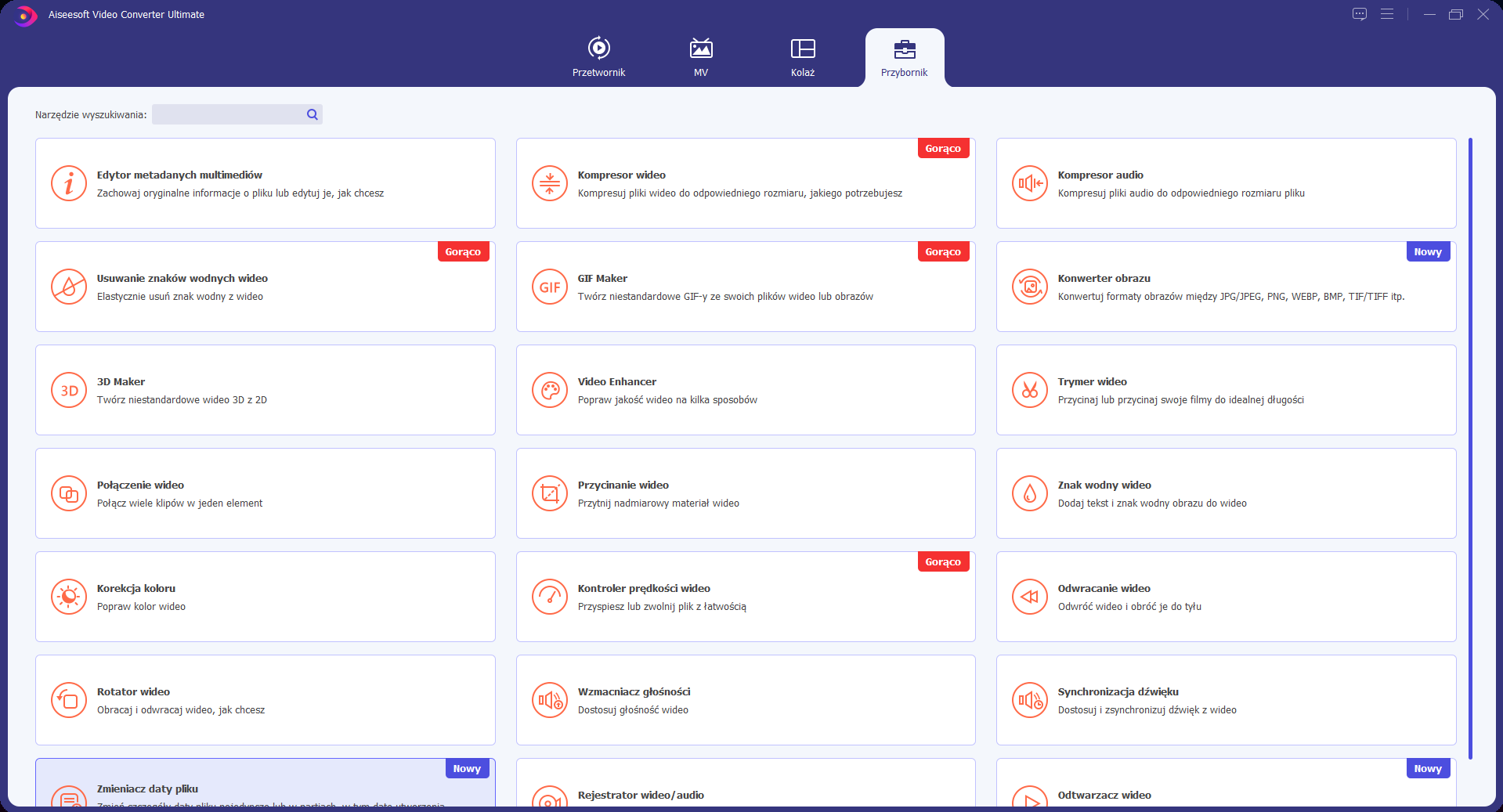Open the hamburger menu in title bar

coord(1387,14)
